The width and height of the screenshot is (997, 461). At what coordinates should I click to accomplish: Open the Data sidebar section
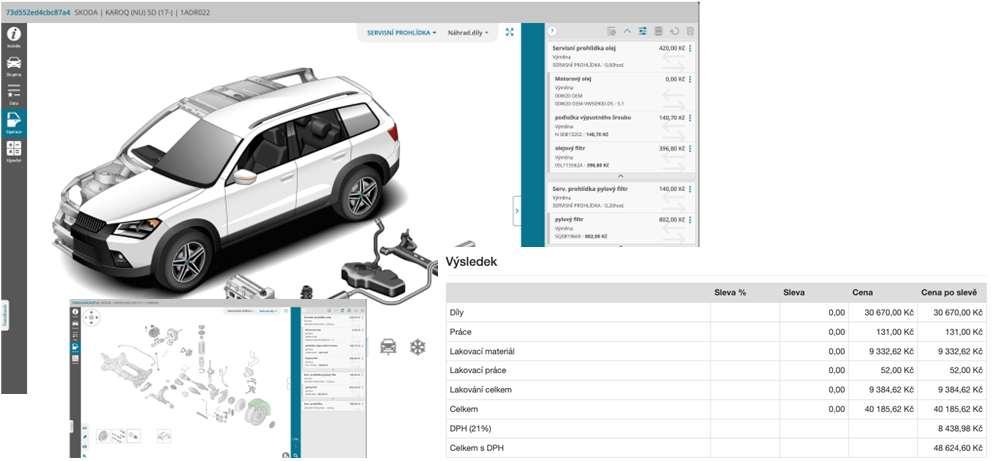[x=13, y=93]
